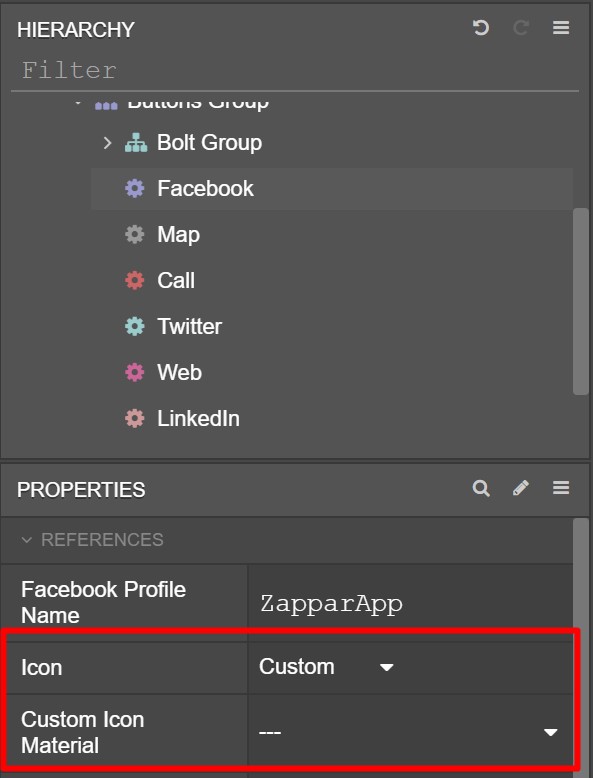Click the undo icon in Hierarchy header
This screenshot has height=778, width=593.
pos(480,28)
